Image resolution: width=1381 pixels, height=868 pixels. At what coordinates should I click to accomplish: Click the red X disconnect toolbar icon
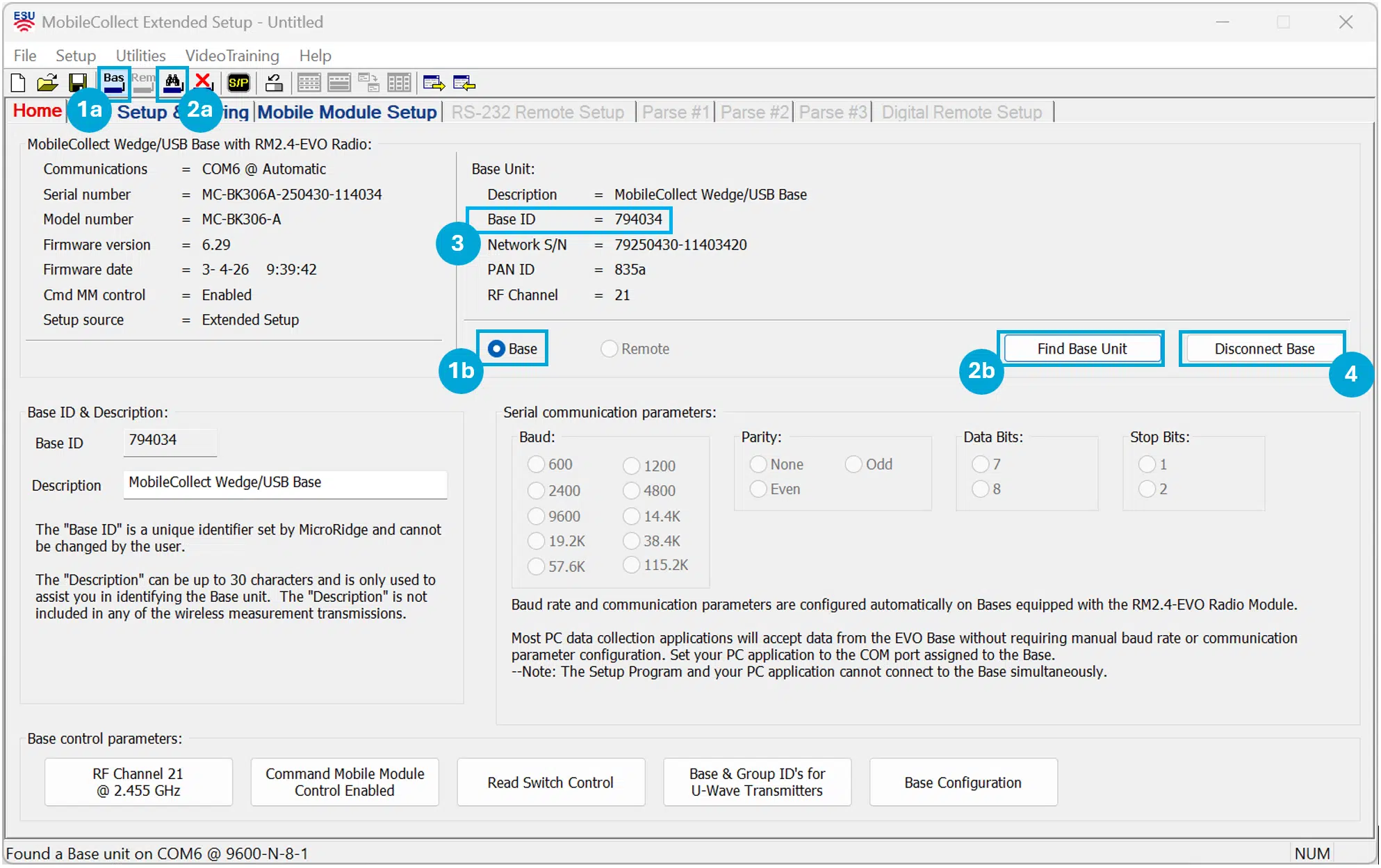pyautogui.click(x=204, y=83)
